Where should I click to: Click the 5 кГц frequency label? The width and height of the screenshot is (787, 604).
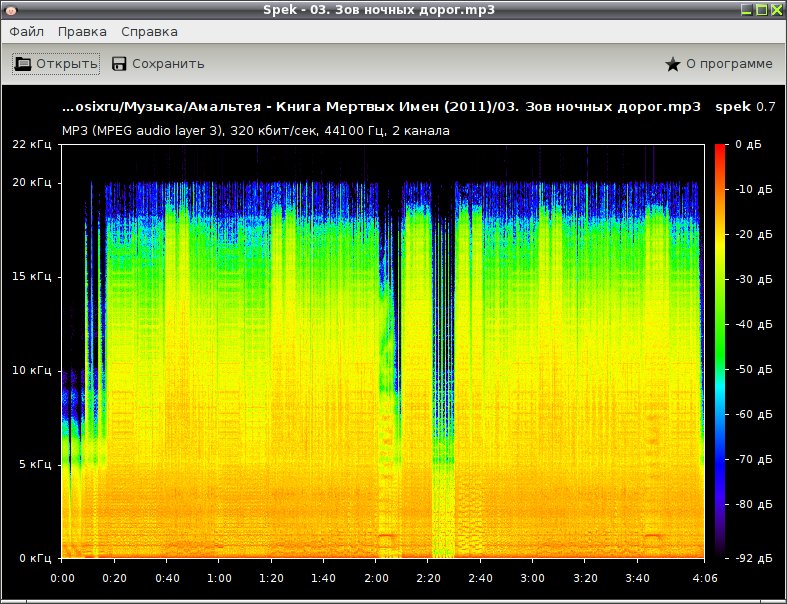pyautogui.click(x=35, y=464)
